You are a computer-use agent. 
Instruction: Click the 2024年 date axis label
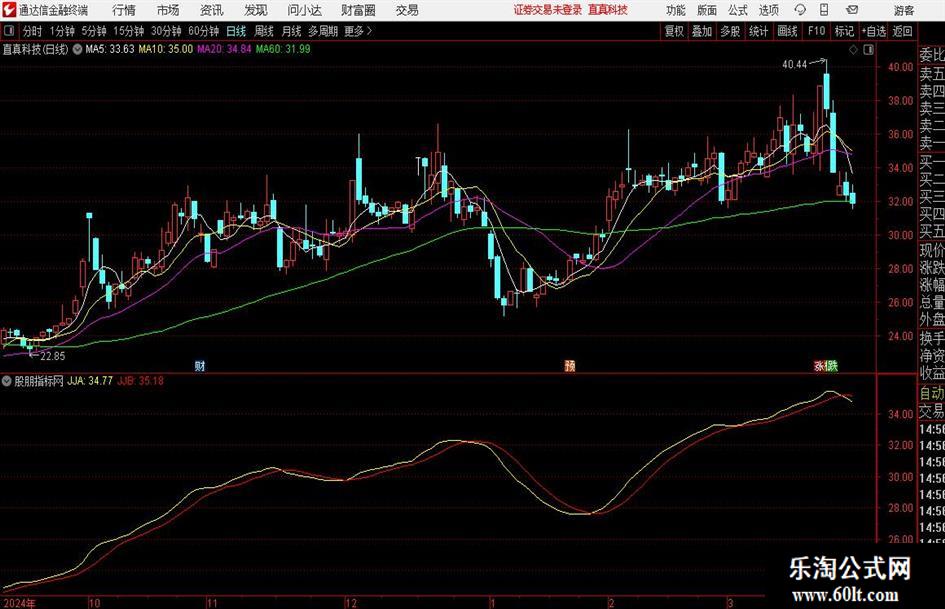(19, 603)
